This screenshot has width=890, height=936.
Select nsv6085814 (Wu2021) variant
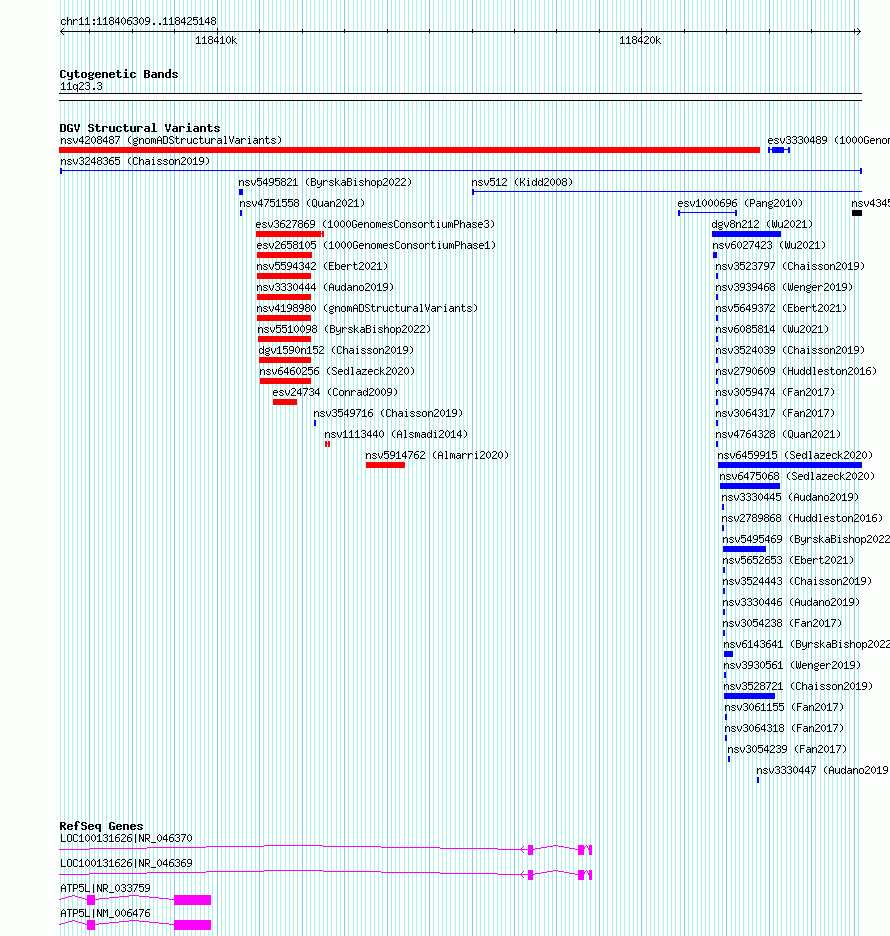(x=772, y=329)
